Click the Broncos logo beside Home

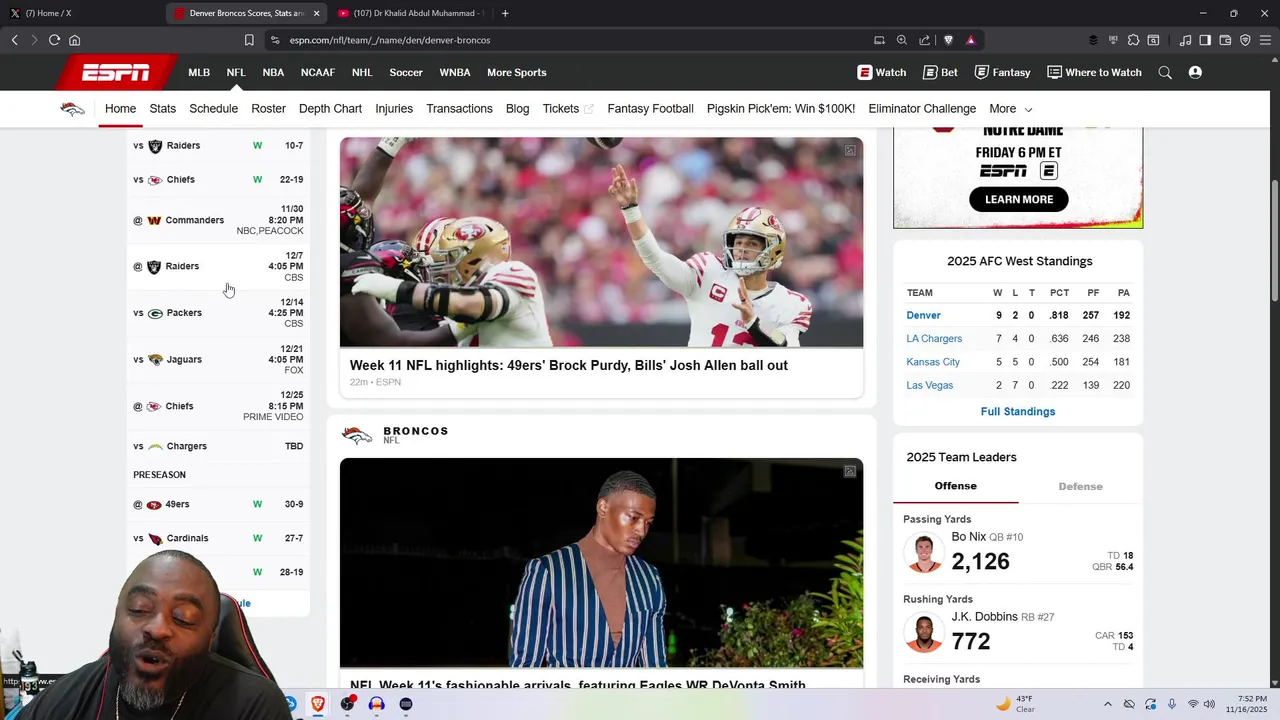pos(73,109)
